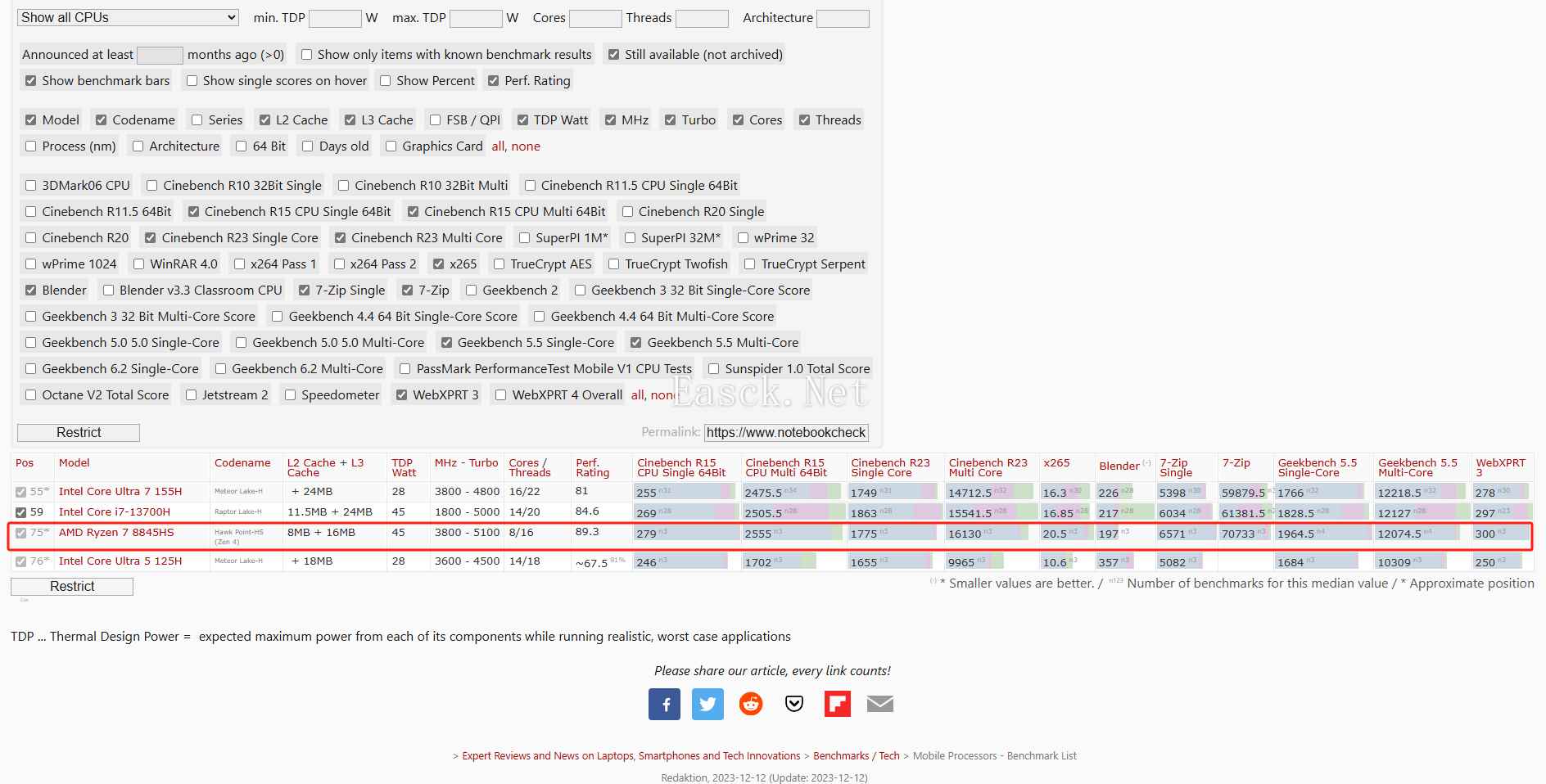Open Intel Core Ultra 7 155H link

tap(120, 492)
